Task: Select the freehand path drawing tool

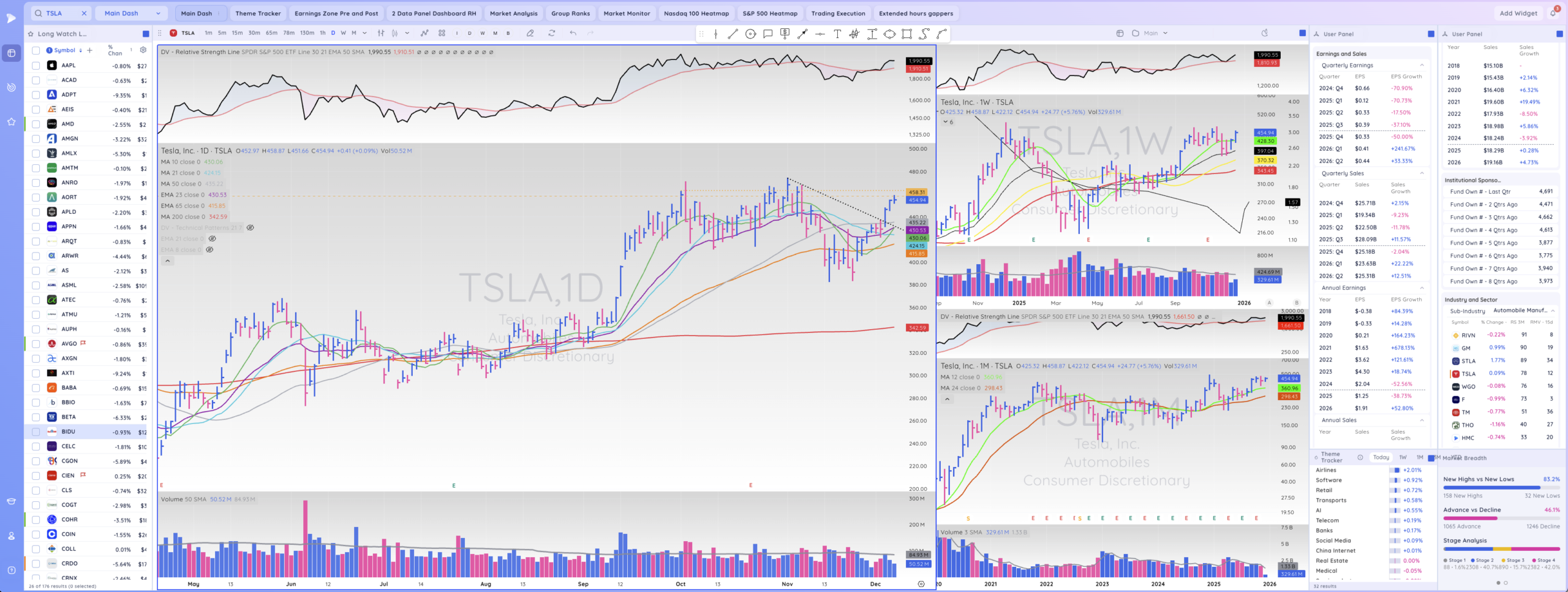Action: [924, 34]
